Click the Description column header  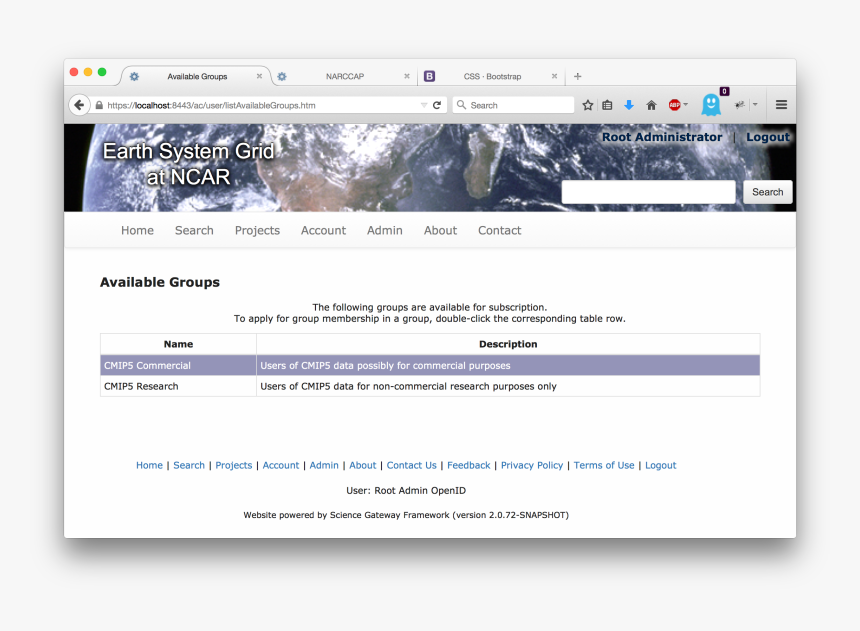tap(508, 344)
